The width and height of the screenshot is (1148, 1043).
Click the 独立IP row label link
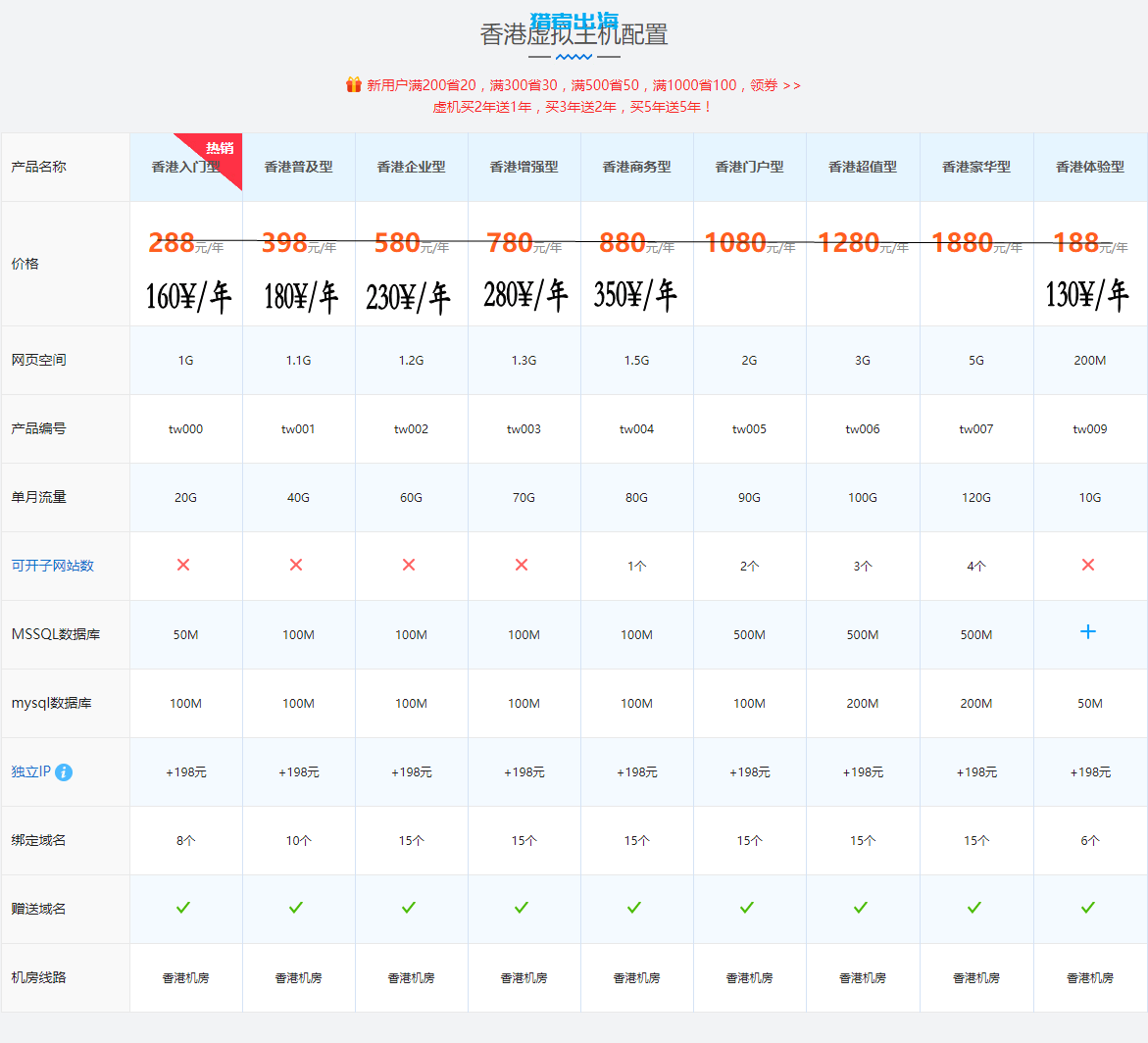[30, 771]
